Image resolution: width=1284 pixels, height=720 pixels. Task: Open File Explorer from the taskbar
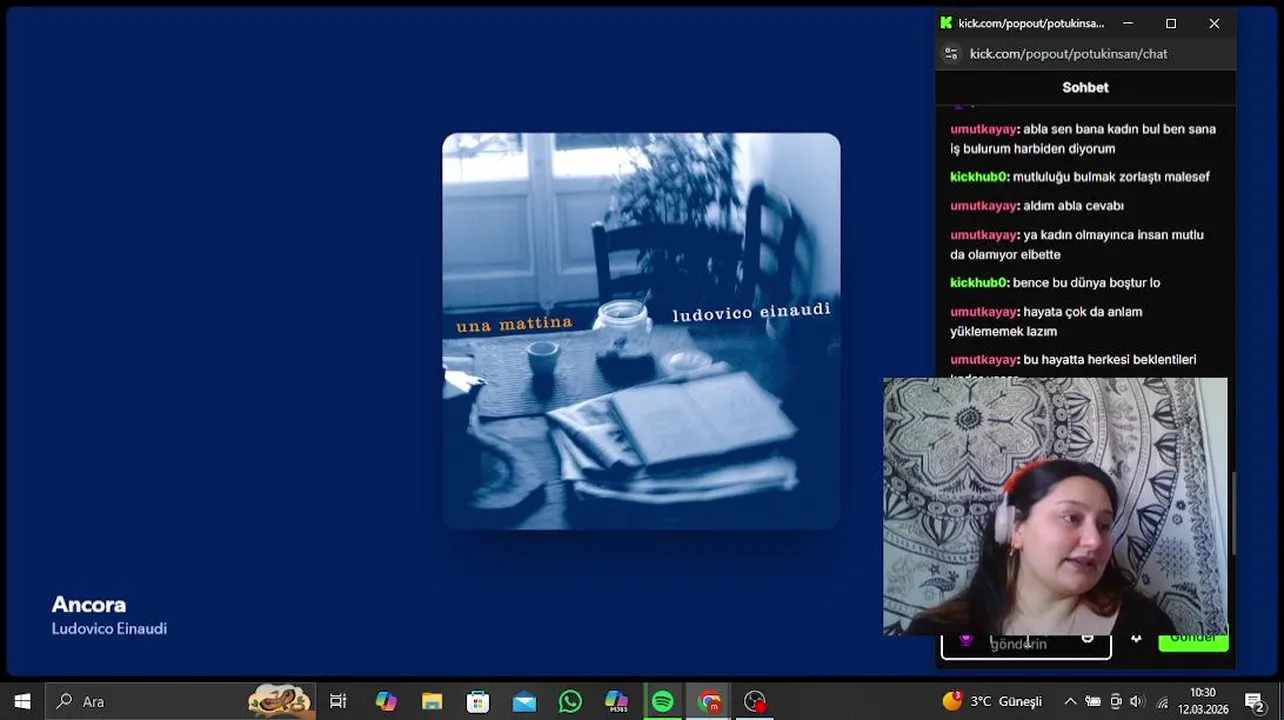(x=432, y=701)
